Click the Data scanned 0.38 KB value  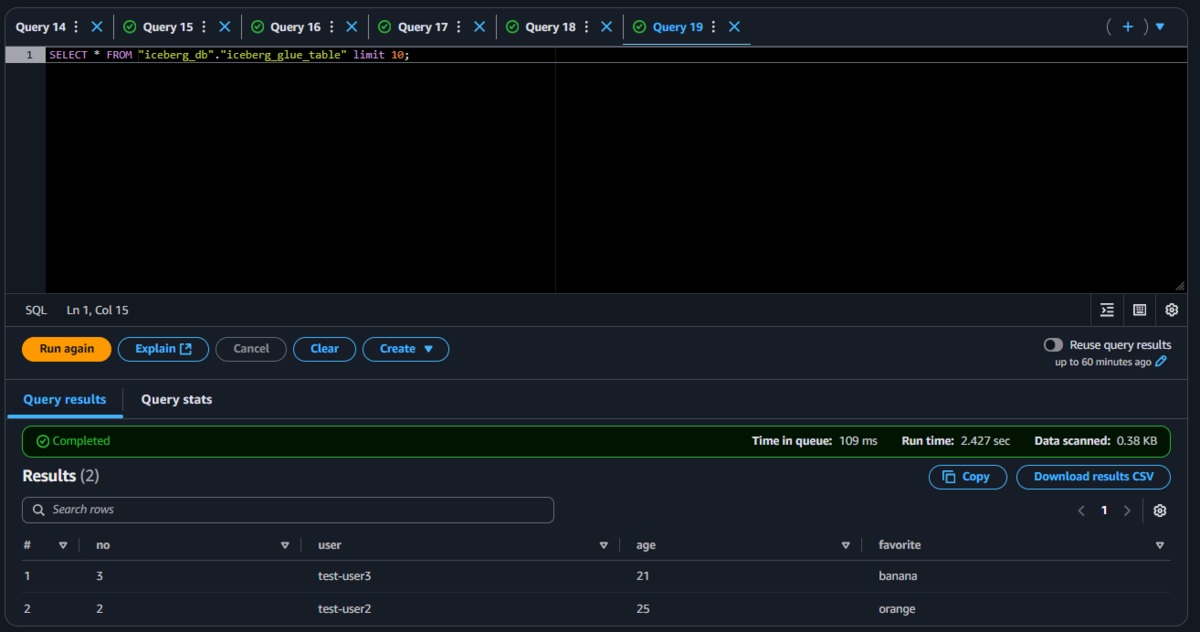(x=1137, y=441)
